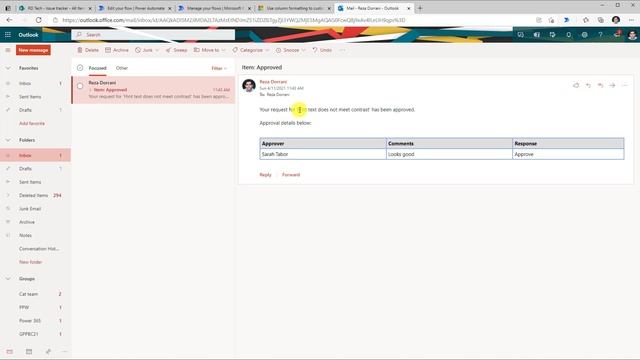
Task: Reload the page with the refresh icon
Action: pos(38,20)
